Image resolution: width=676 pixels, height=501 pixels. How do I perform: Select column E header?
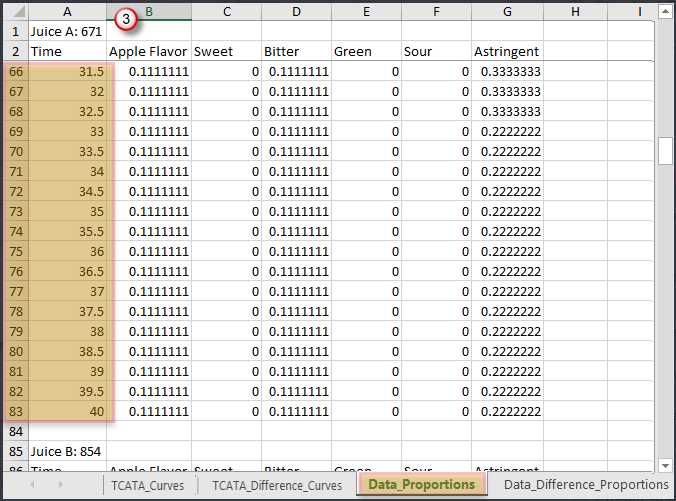point(366,12)
